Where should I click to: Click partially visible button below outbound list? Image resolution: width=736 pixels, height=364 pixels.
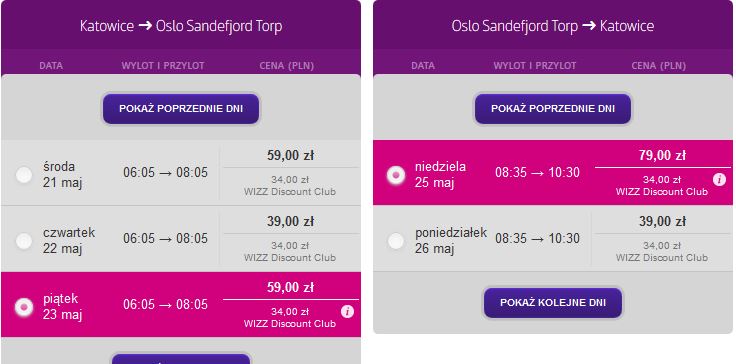[181, 359]
